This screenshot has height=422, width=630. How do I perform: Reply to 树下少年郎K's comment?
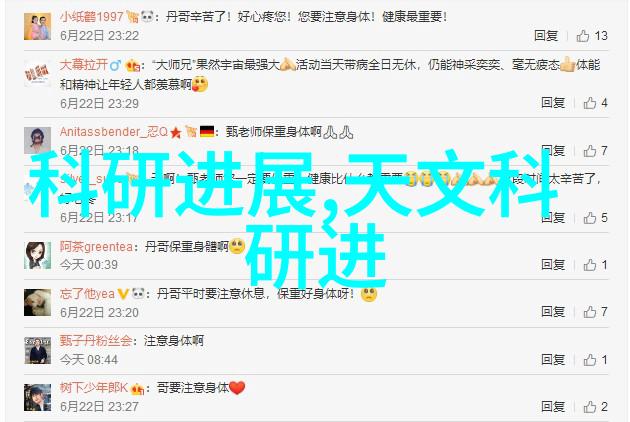point(553,406)
